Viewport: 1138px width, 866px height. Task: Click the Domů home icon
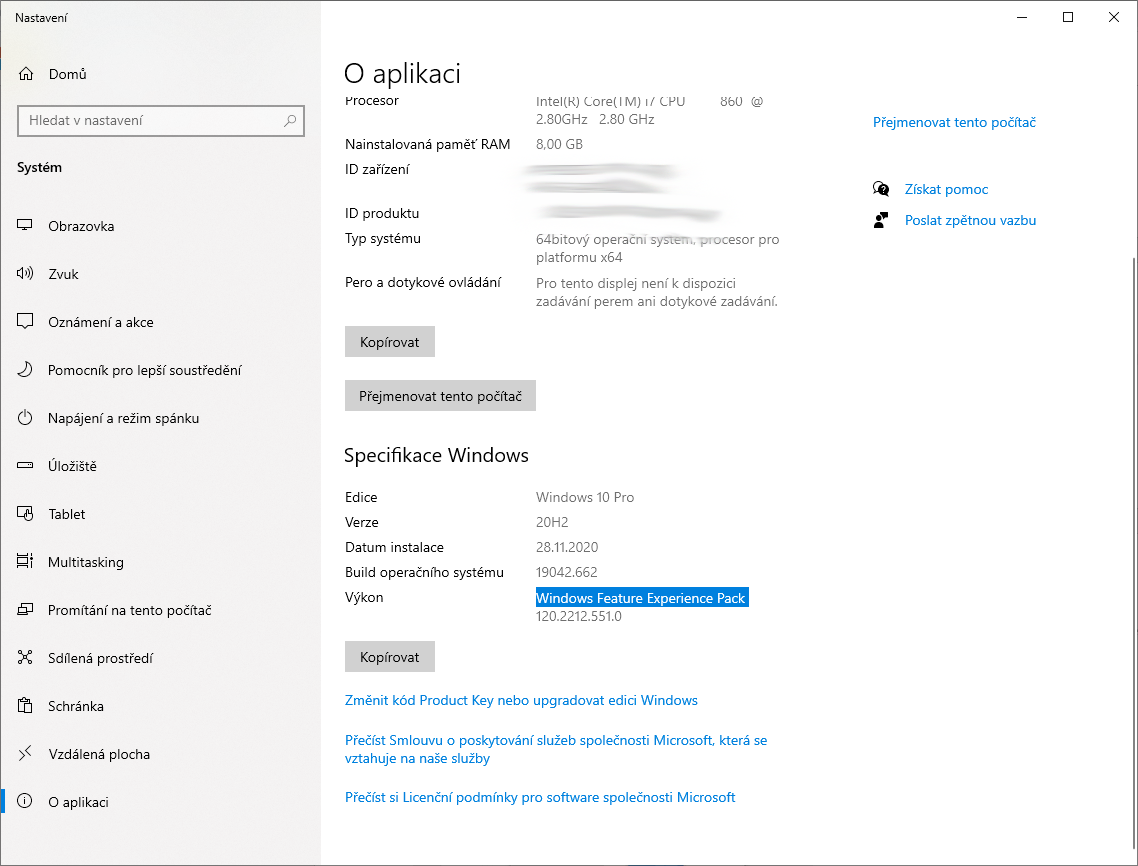click(26, 74)
